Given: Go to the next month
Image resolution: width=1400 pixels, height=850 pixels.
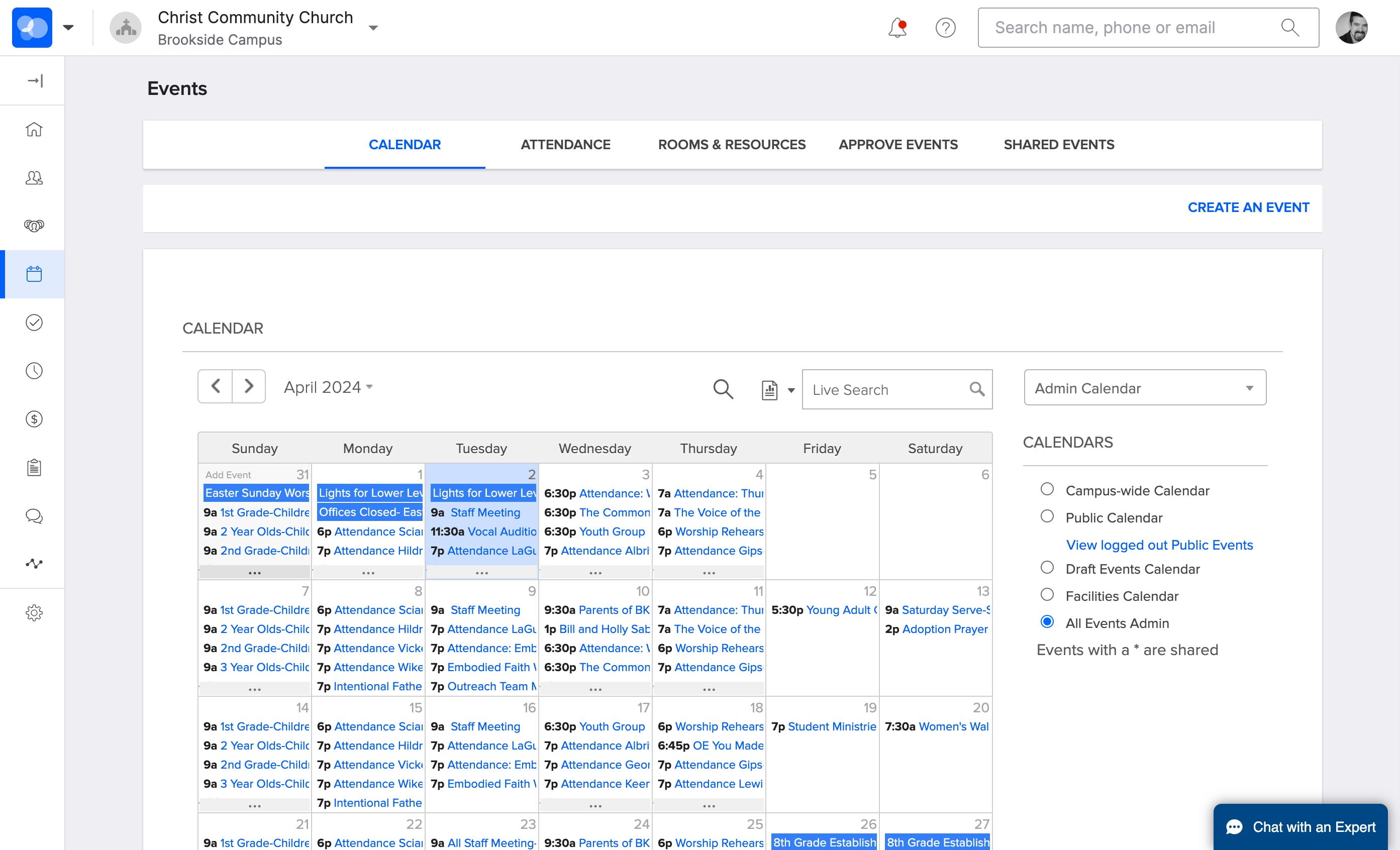Looking at the screenshot, I should [x=248, y=386].
